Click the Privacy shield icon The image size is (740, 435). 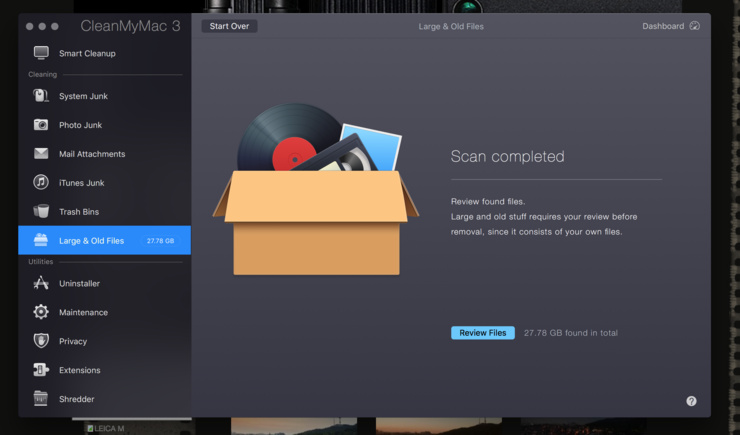coord(41,341)
